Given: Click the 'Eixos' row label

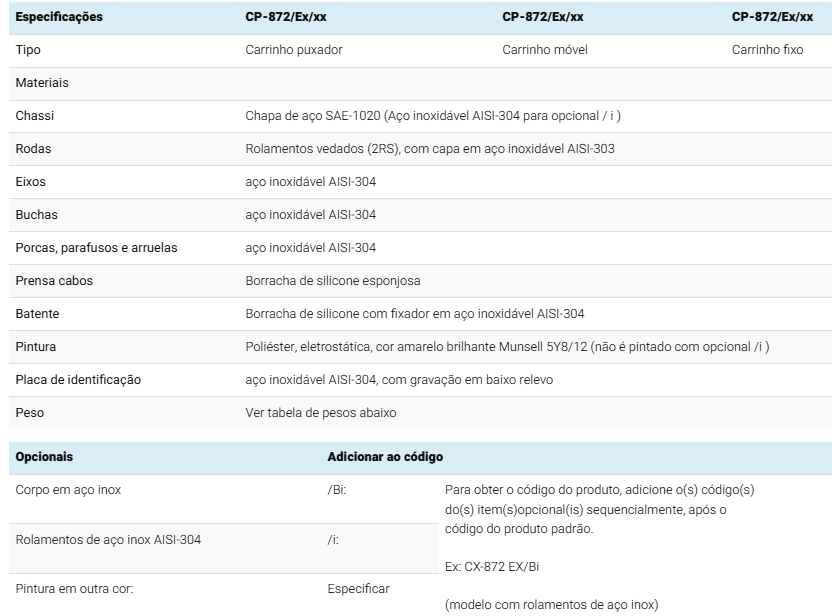Looking at the screenshot, I should 31,182.
